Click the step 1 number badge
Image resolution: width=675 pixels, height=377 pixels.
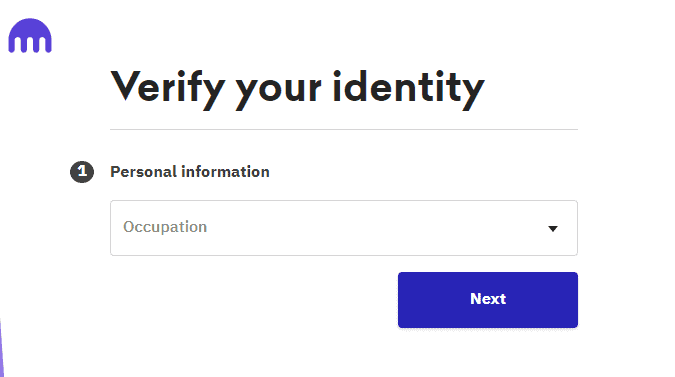pos(82,172)
